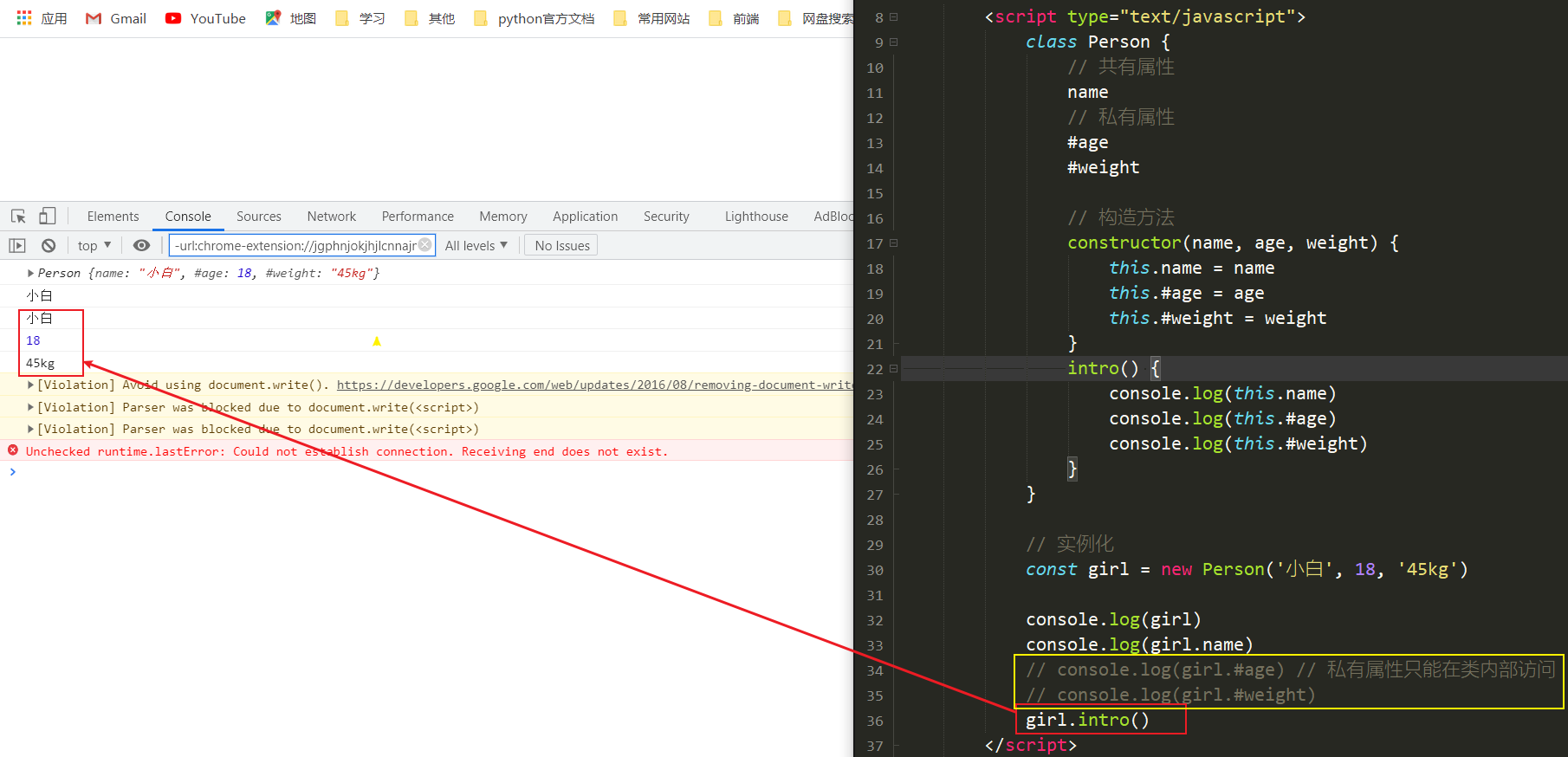The image size is (1568, 757).
Task: Switch to the Memory tab
Action: click(503, 217)
